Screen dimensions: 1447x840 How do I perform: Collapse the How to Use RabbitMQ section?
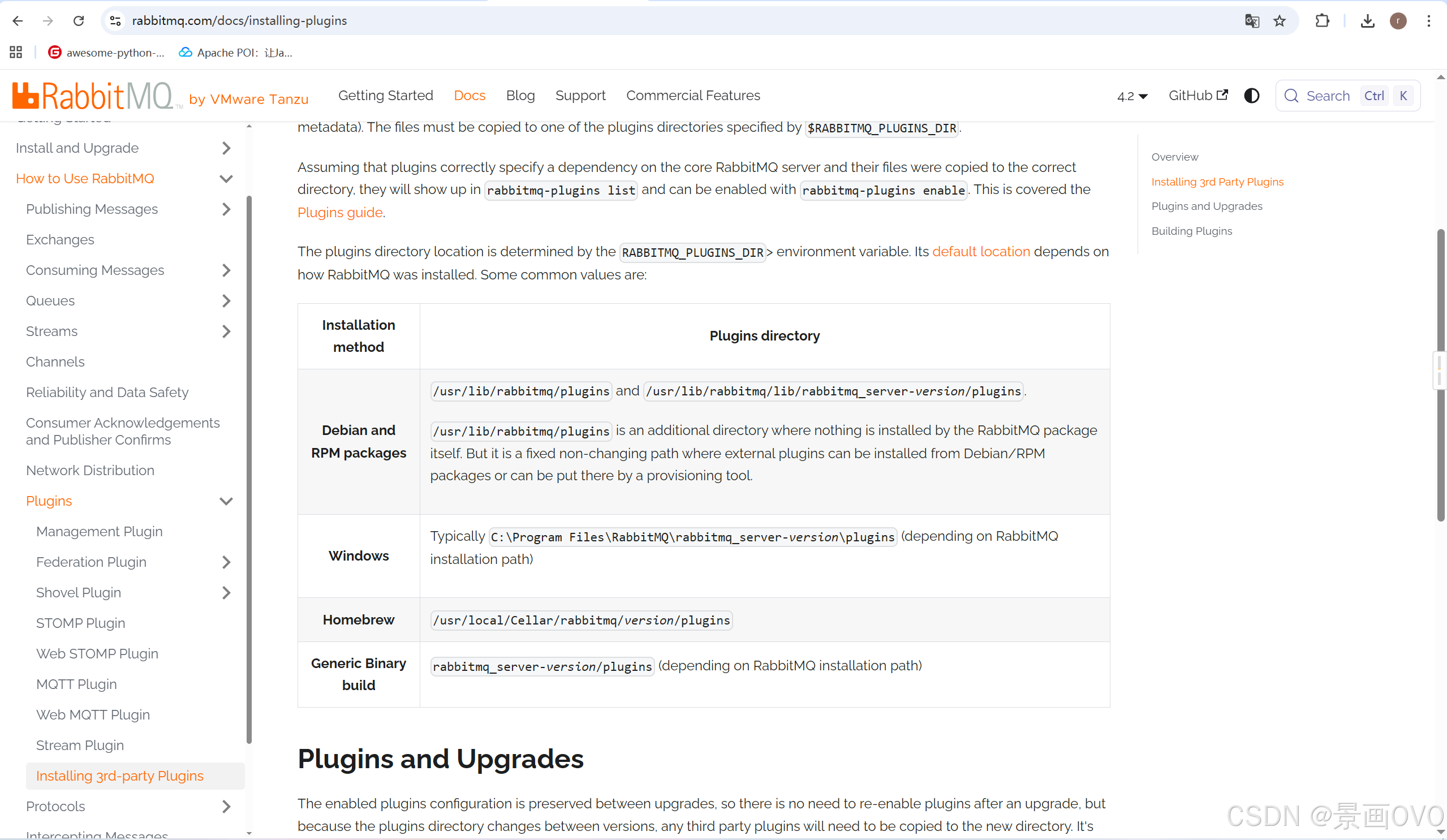click(x=226, y=179)
